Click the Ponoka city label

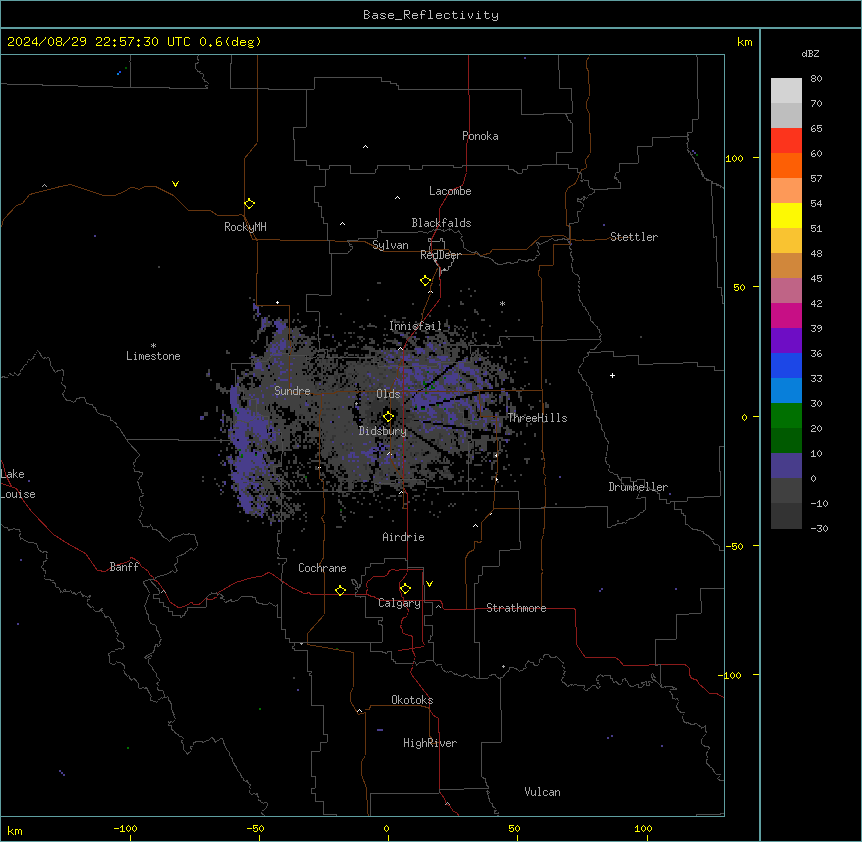480,136
